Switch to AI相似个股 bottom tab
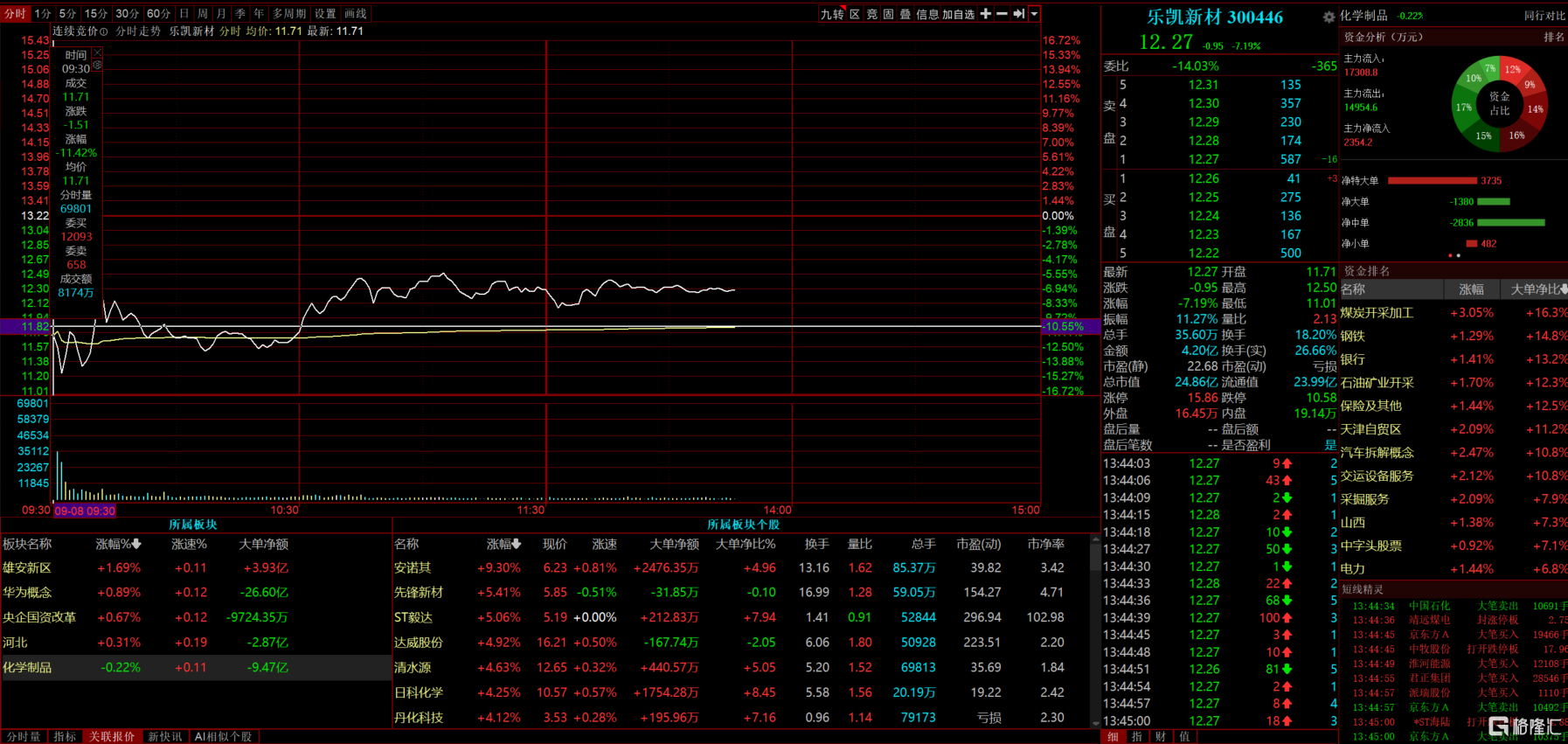Screen dimensions: 1568x744 (223, 737)
